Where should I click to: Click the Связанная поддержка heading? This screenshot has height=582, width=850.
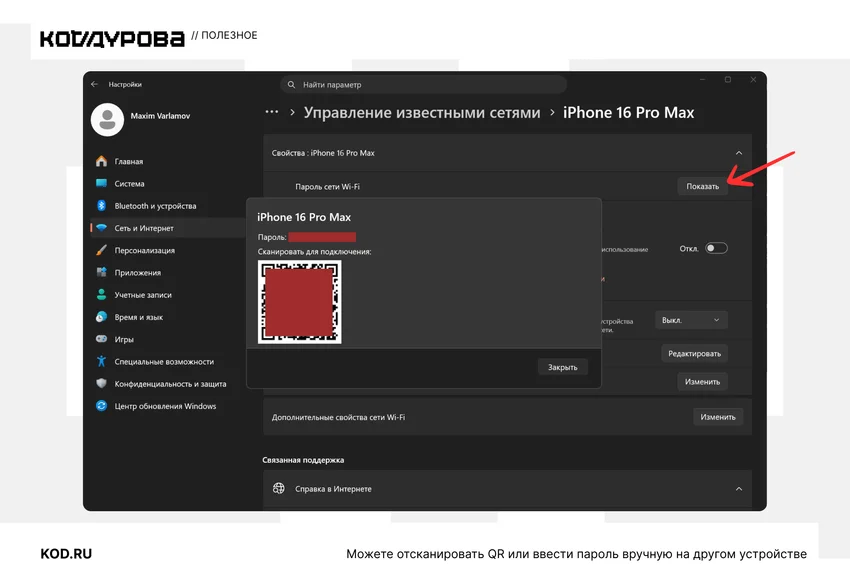pos(303,460)
